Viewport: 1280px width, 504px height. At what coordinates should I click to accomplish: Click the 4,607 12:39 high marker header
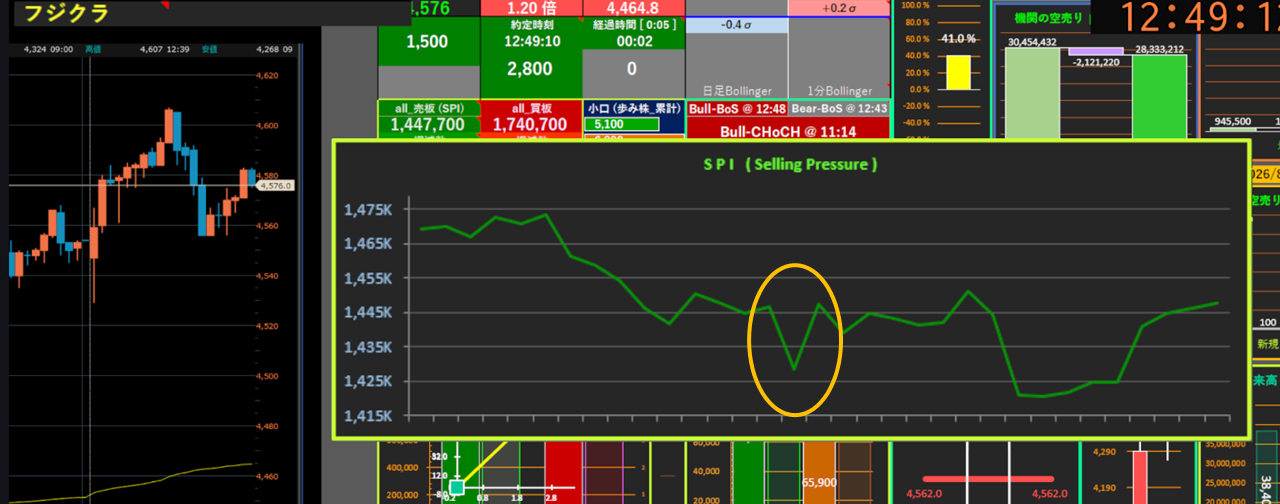pos(166,48)
